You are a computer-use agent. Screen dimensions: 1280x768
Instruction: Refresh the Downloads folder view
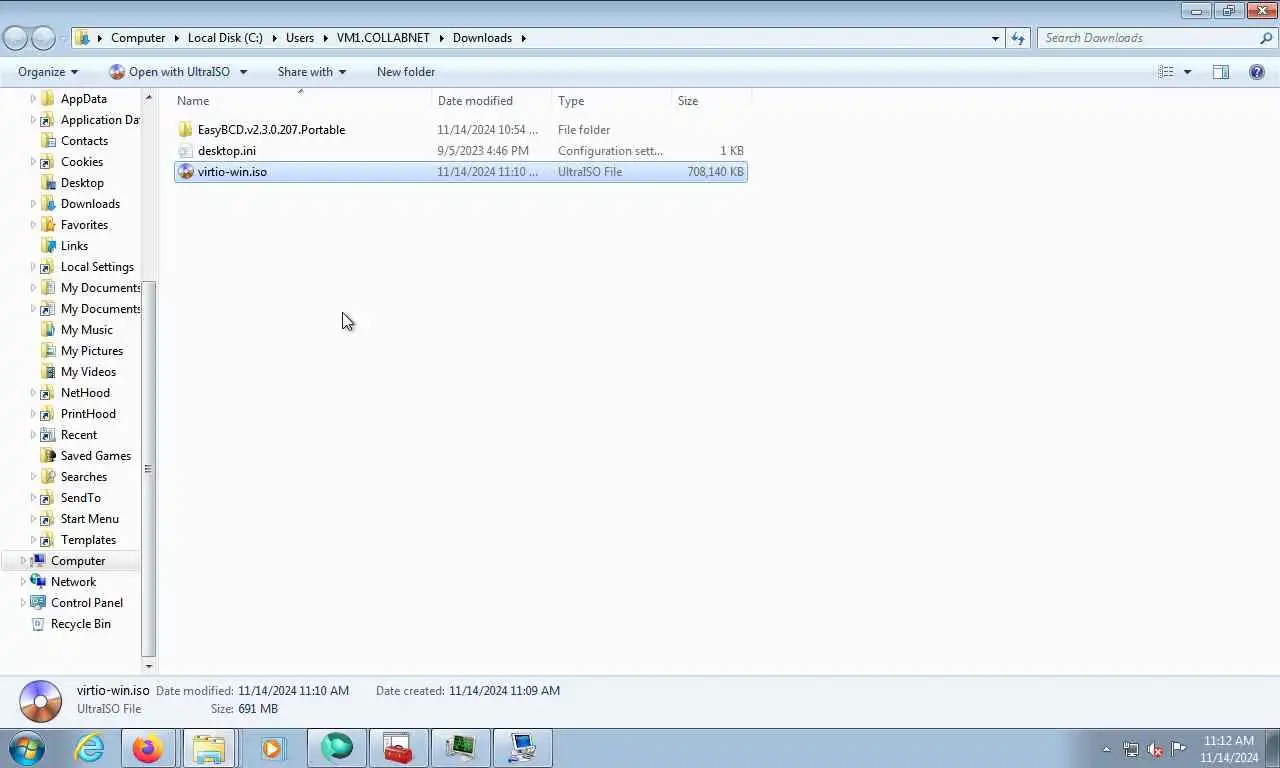point(1018,38)
